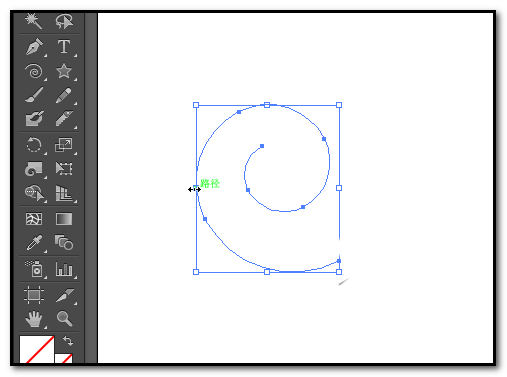
Task: Select the Shape Builder tool
Action: pos(34,193)
